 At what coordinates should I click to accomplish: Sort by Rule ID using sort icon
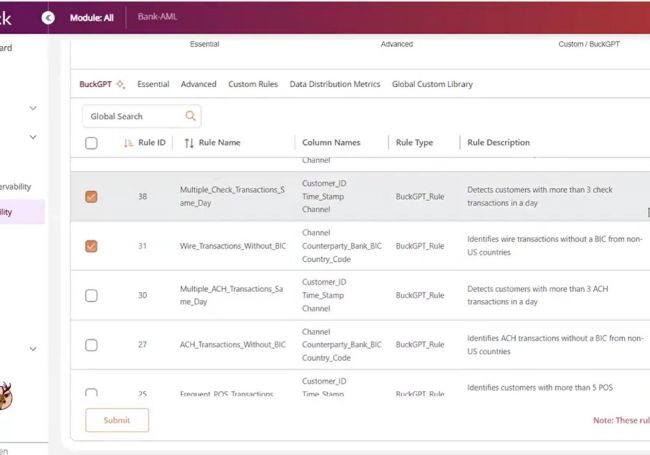click(x=128, y=143)
